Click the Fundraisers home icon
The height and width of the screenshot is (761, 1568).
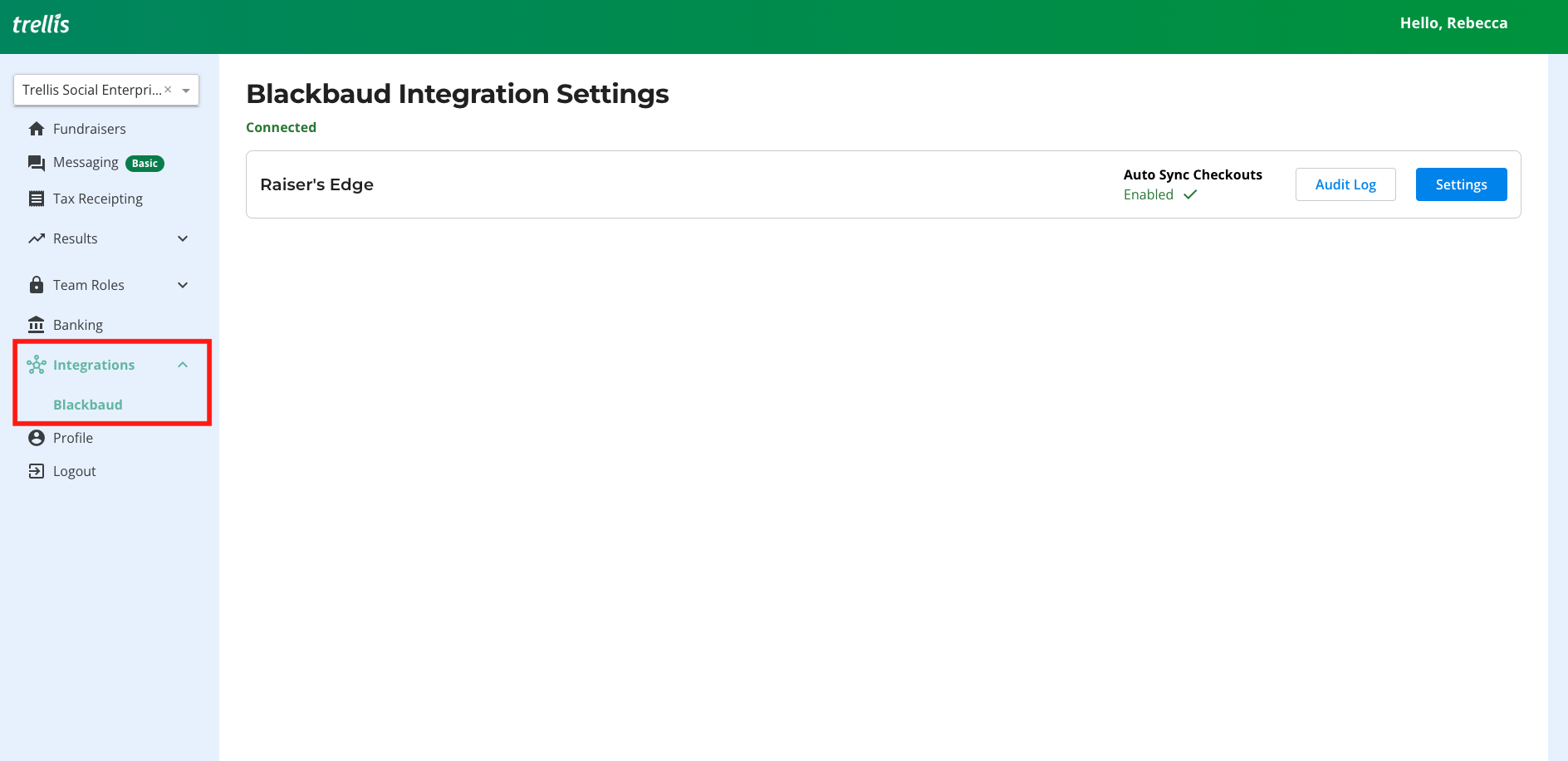37,128
